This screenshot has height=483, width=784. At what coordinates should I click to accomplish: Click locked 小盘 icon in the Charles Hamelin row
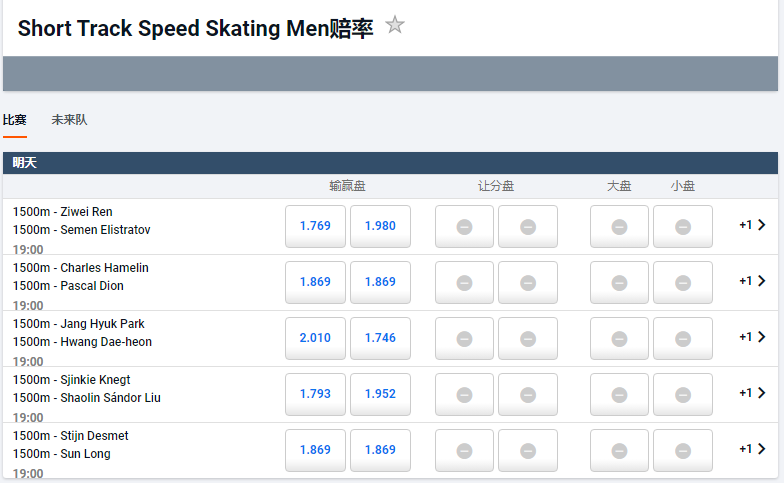pyautogui.click(x=682, y=283)
